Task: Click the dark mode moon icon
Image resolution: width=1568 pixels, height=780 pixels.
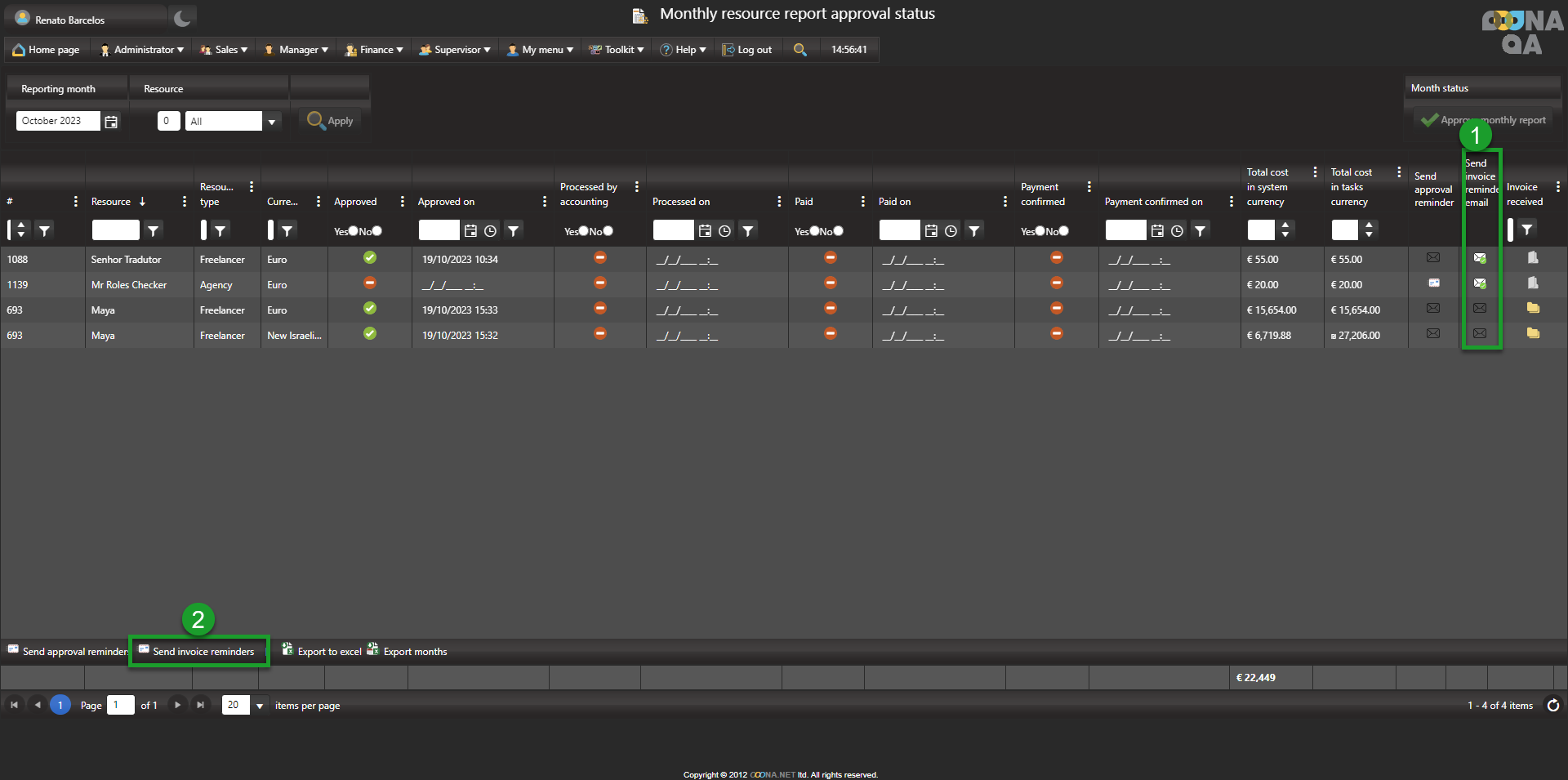Action: (x=182, y=18)
